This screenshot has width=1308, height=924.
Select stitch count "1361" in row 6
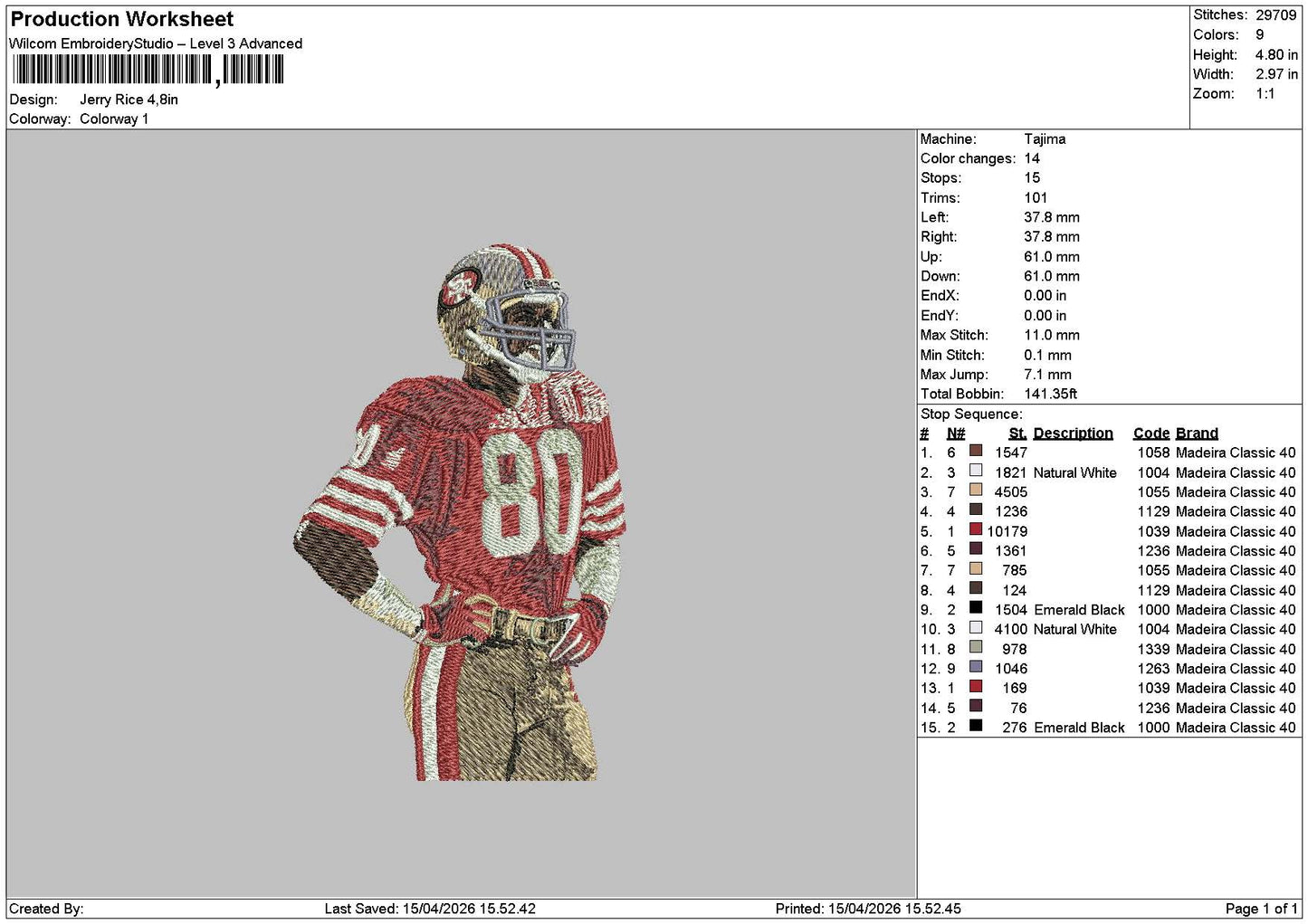coord(1011,551)
